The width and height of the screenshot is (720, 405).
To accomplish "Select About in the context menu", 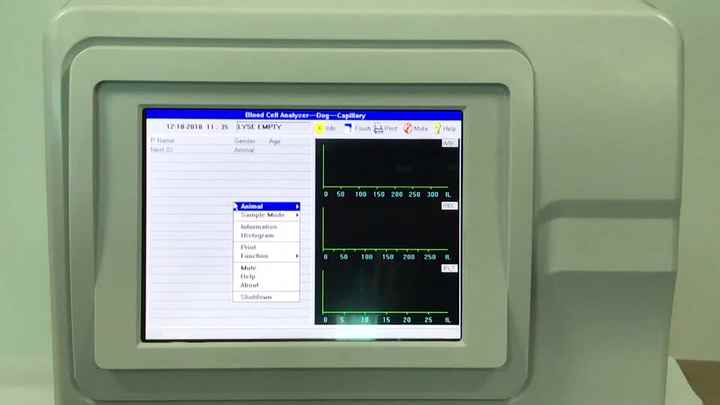I will coord(266,285).
